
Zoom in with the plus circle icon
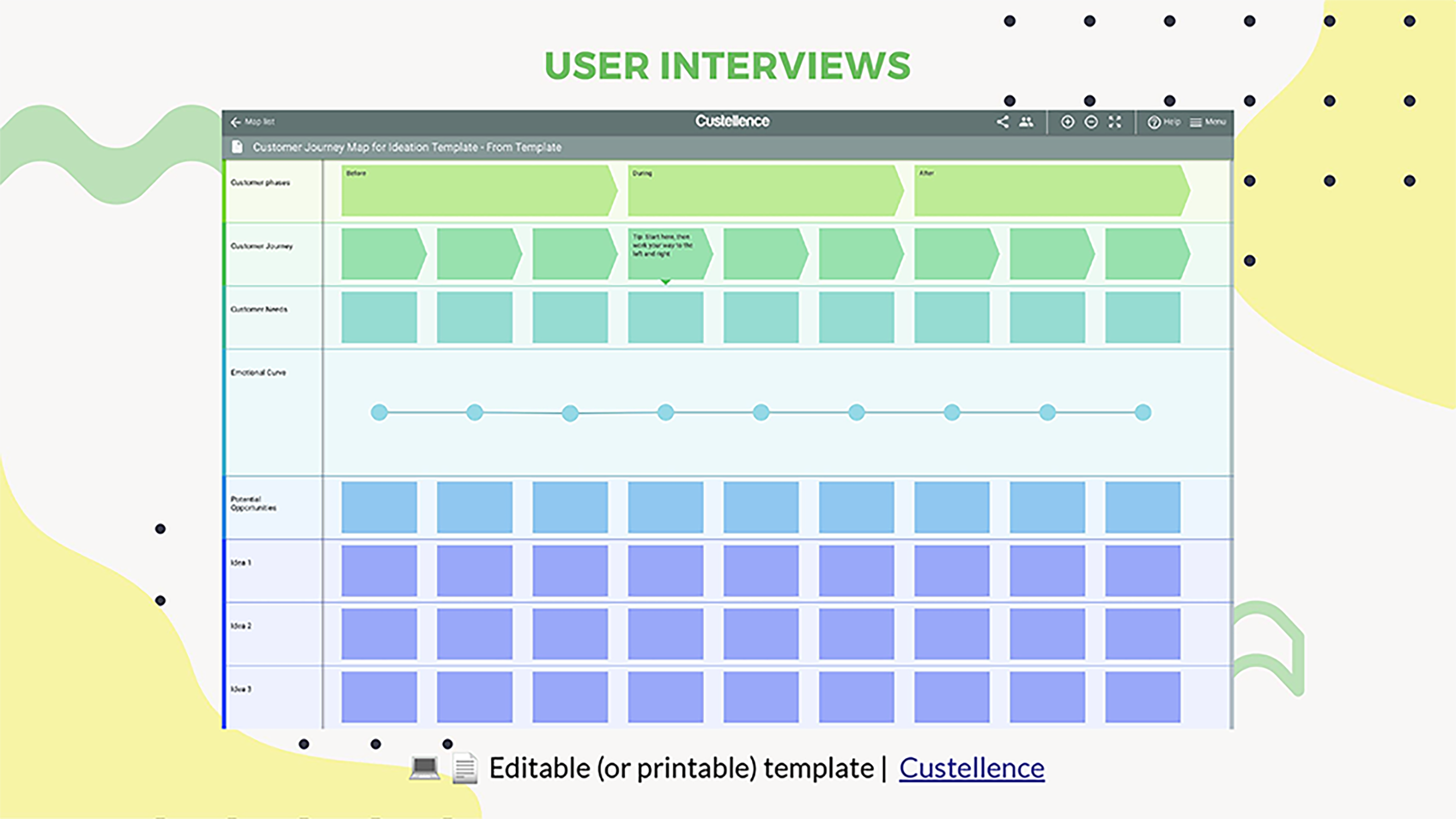pyautogui.click(x=1067, y=121)
